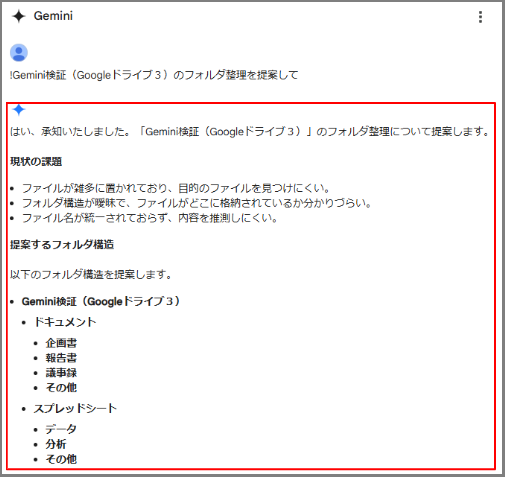Click the black Gemini sparkle logo icon
The width and height of the screenshot is (505, 477).
pyautogui.click(x=19, y=16)
